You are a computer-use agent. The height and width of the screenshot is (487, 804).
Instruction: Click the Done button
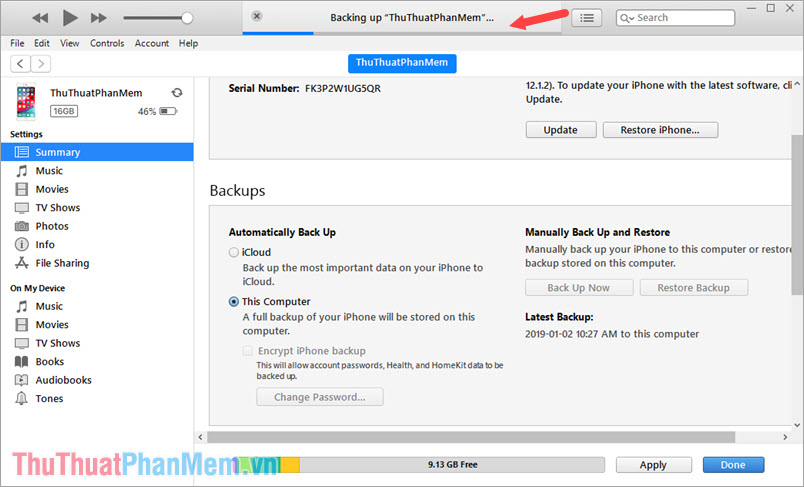(733, 465)
